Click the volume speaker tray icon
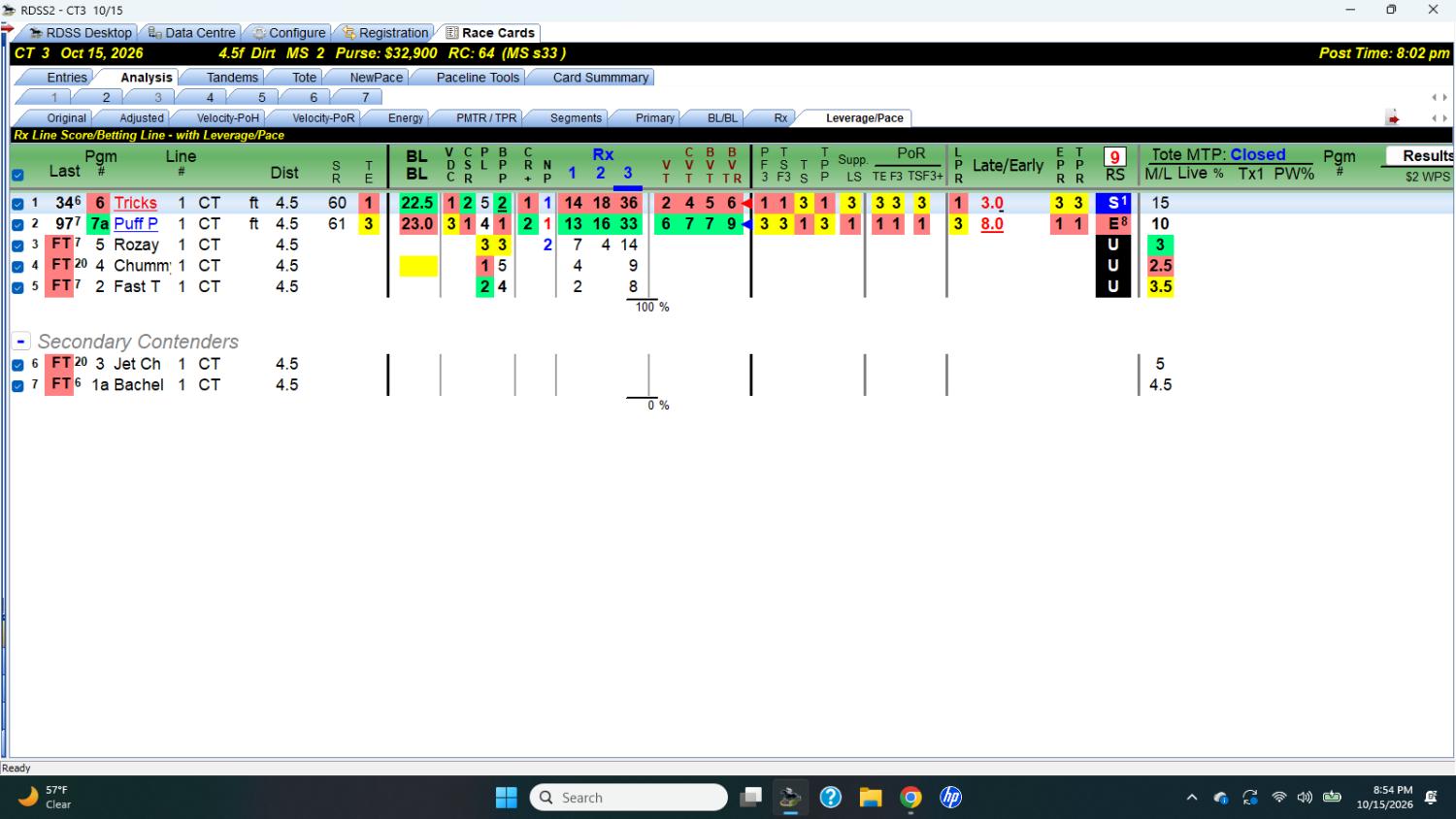The width and height of the screenshot is (1456, 819). [1305, 798]
